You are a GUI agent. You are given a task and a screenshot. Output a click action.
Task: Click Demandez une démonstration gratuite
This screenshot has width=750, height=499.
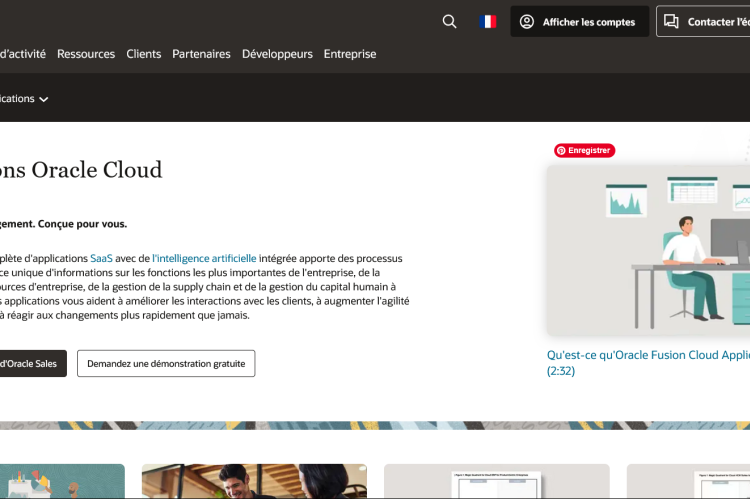166,363
